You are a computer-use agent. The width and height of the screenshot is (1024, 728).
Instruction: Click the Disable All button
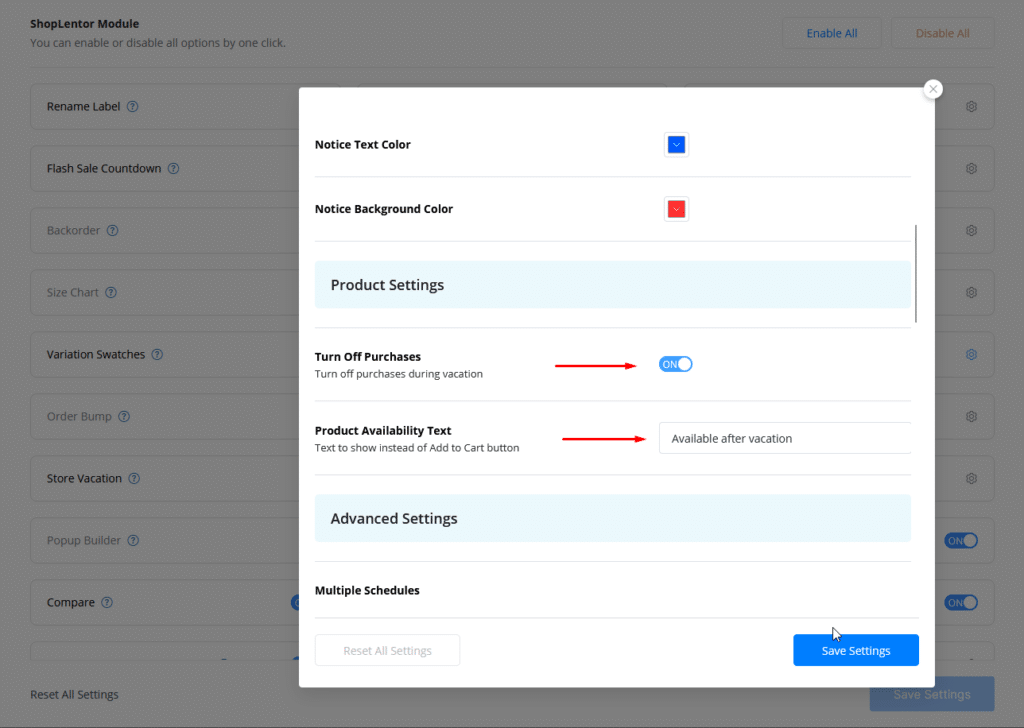pyautogui.click(x=942, y=33)
